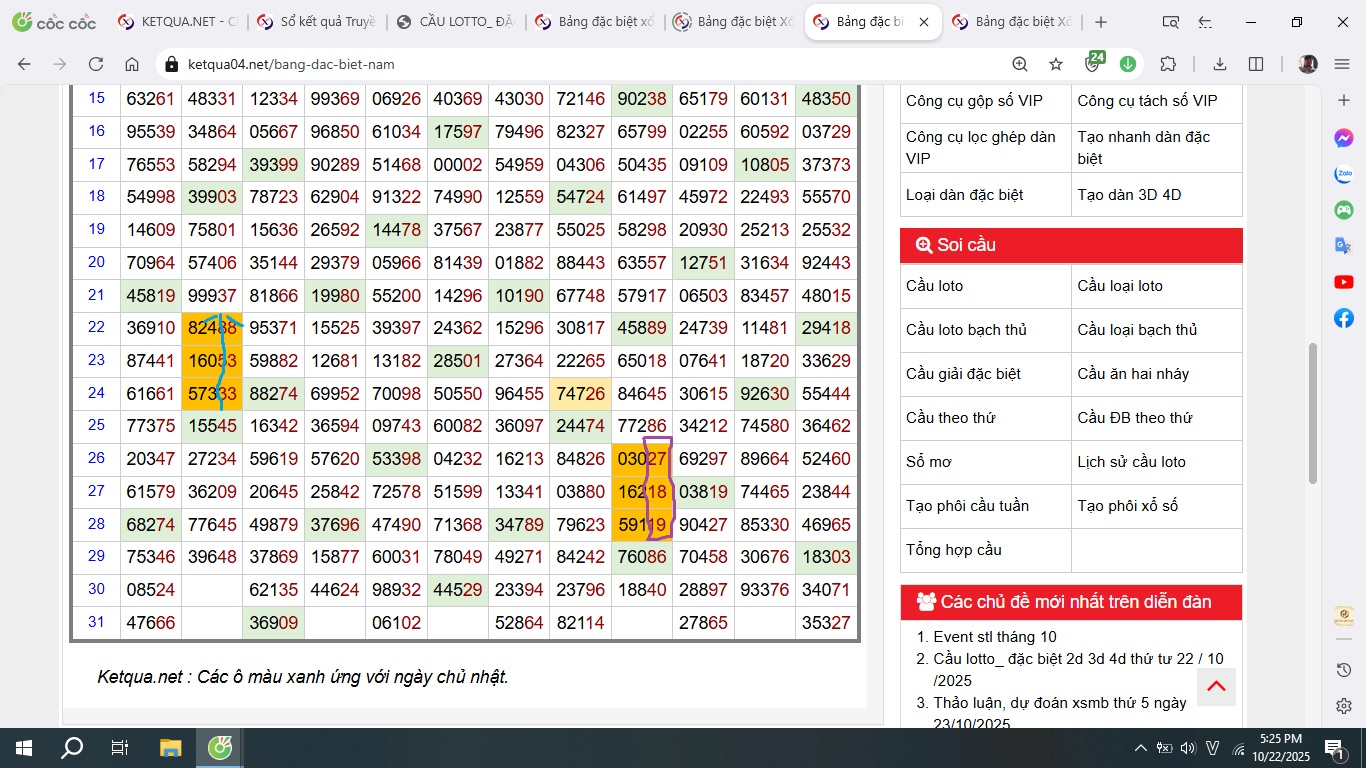The height and width of the screenshot is (768, 1366).
Task: Open Google Translate sidebar icon
Action: point(1344,246)
